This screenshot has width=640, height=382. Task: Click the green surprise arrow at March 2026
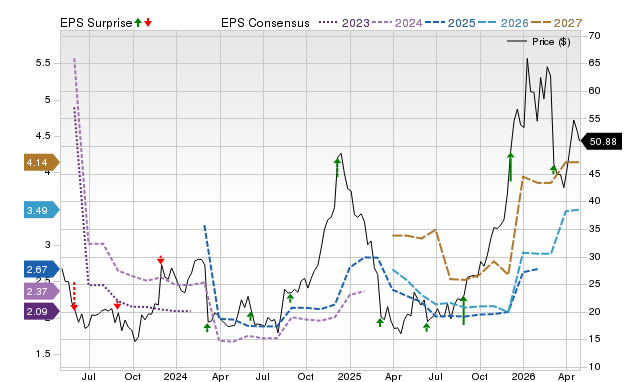click(x=553, y=169)
